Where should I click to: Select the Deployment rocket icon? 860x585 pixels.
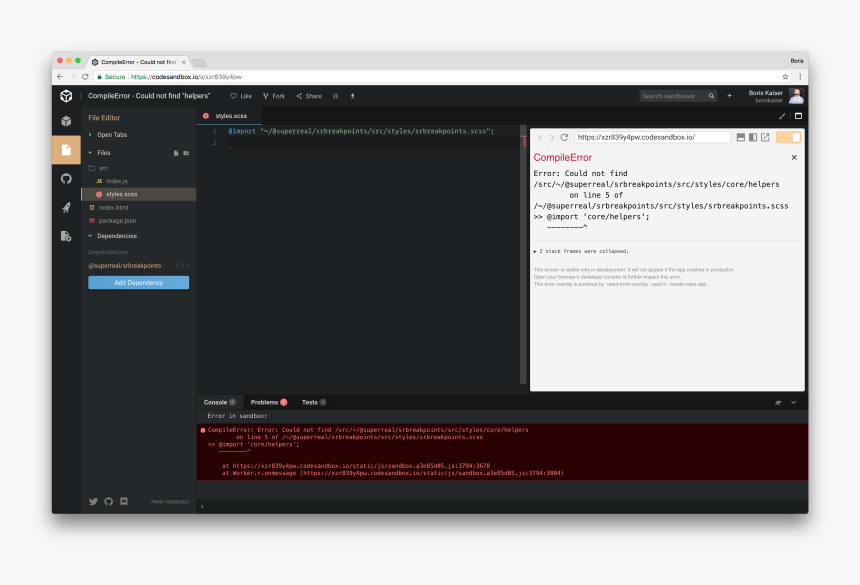(x=65, y=207)
